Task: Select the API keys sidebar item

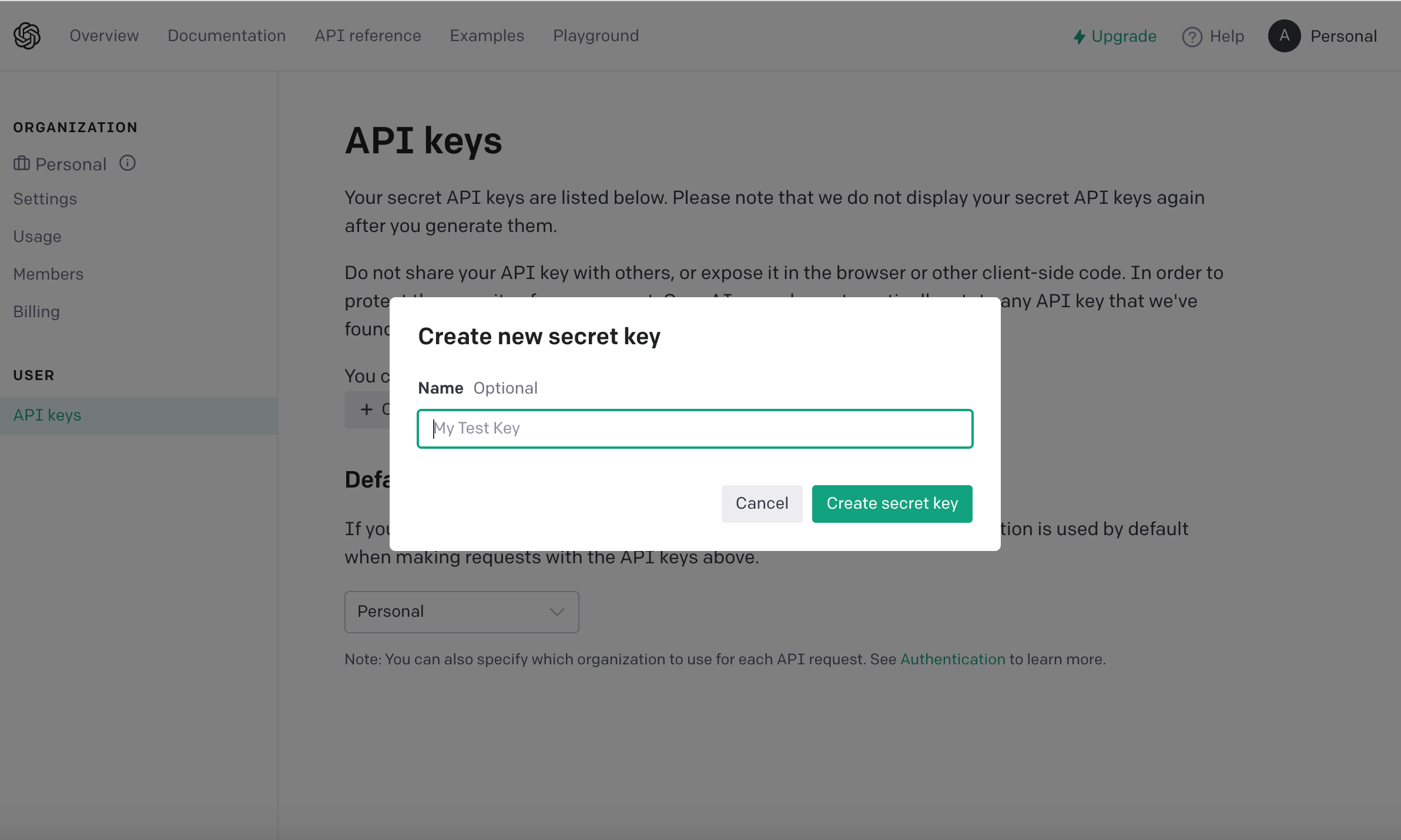Action: click(139, 415)
